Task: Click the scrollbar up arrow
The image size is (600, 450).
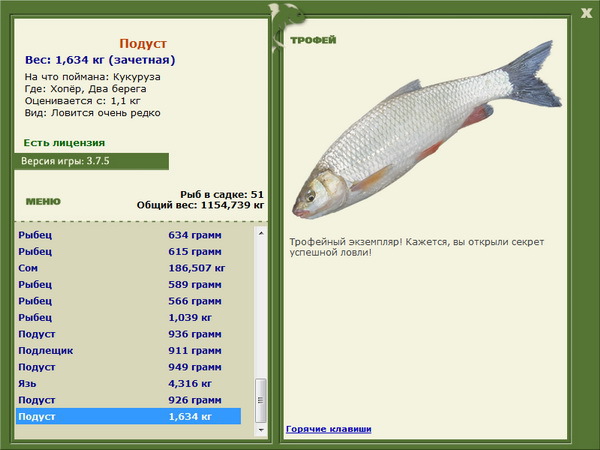Action: [x=261, y=233]
